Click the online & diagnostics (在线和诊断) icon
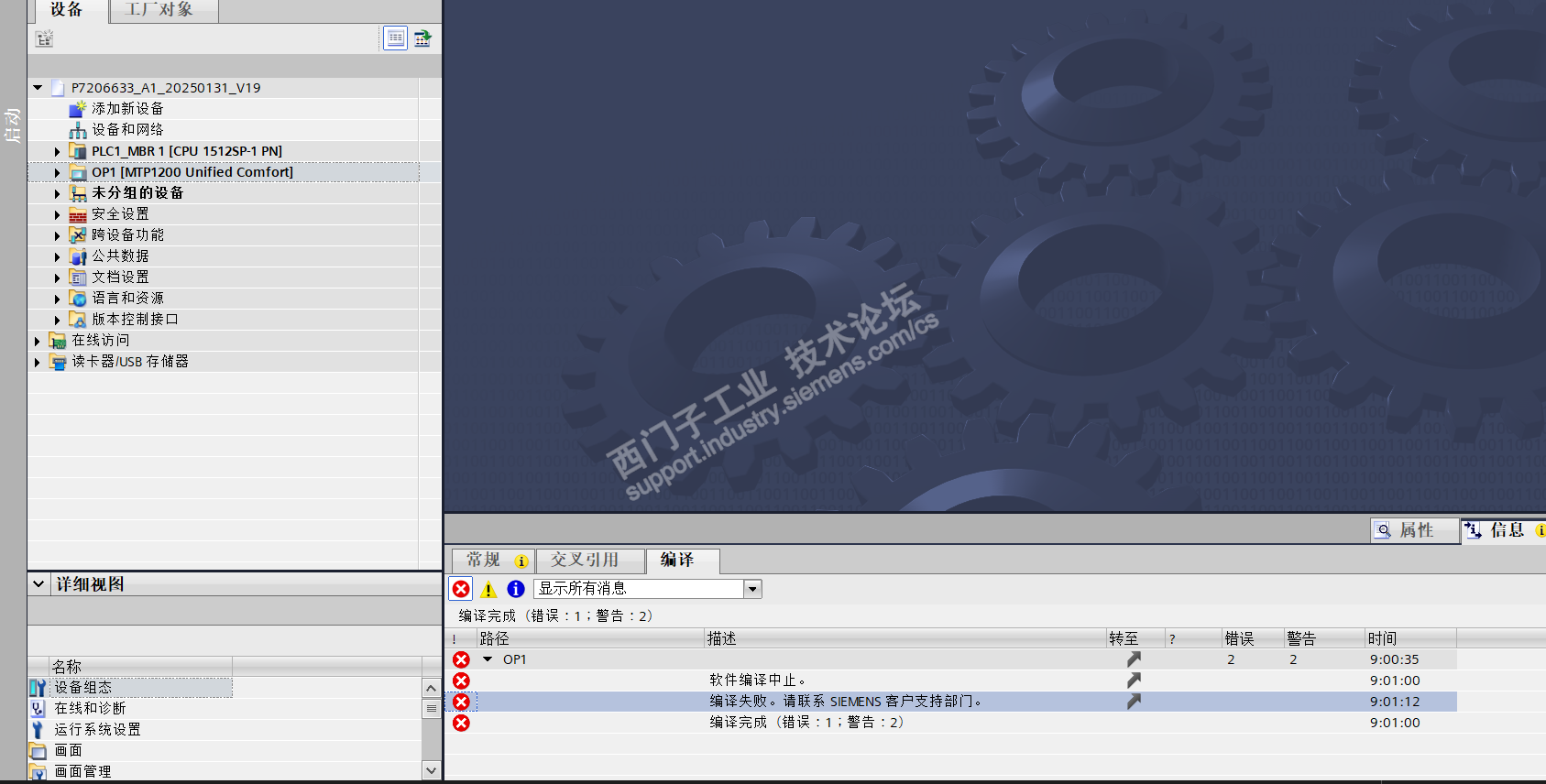Image resolution: width=1546 pixels, height=784 pixels. click(38, 708)
